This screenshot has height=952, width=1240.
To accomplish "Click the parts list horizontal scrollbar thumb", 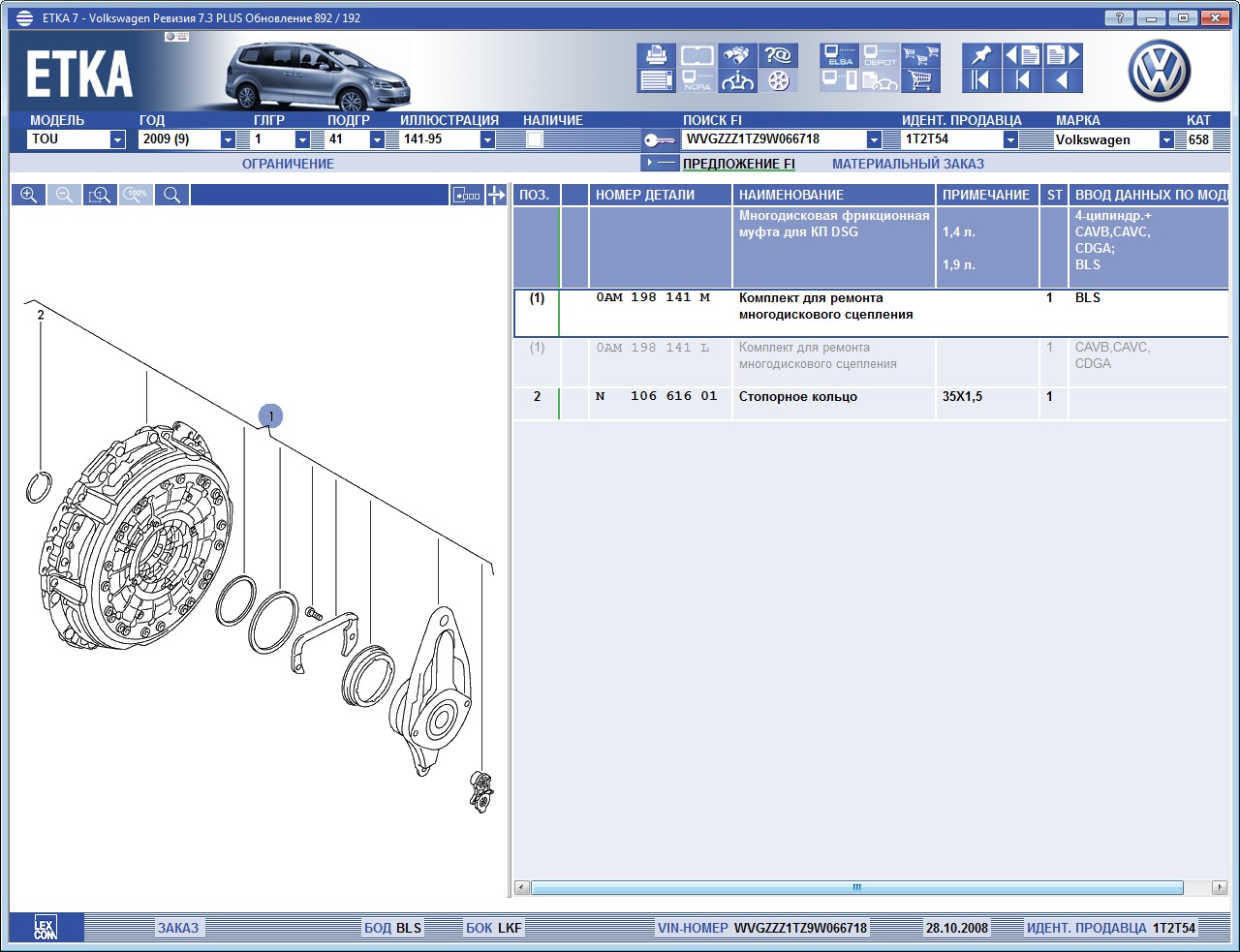I will point(857,887).
